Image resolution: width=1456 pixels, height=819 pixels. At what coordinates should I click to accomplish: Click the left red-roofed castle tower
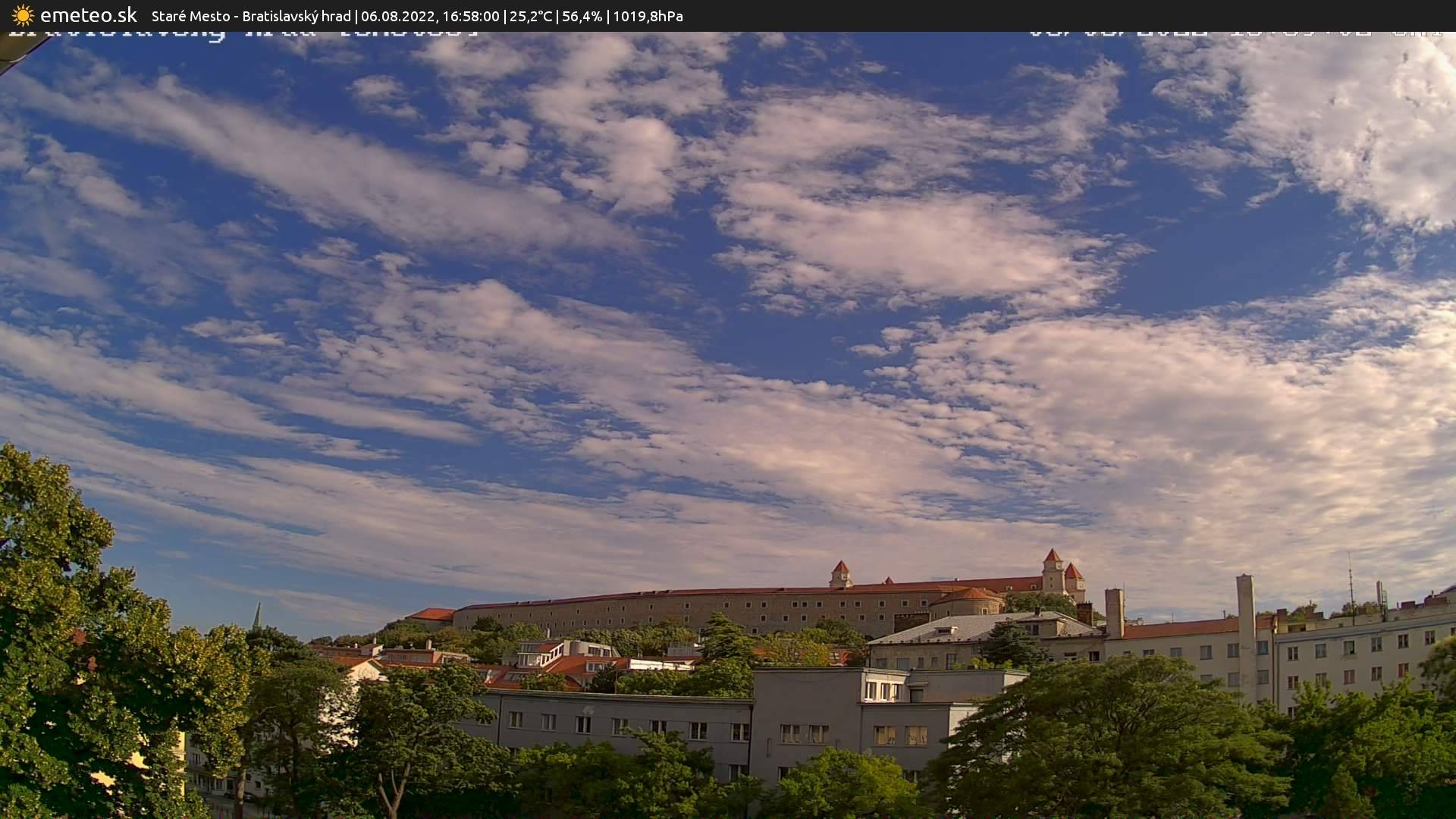tap(840, 575)
